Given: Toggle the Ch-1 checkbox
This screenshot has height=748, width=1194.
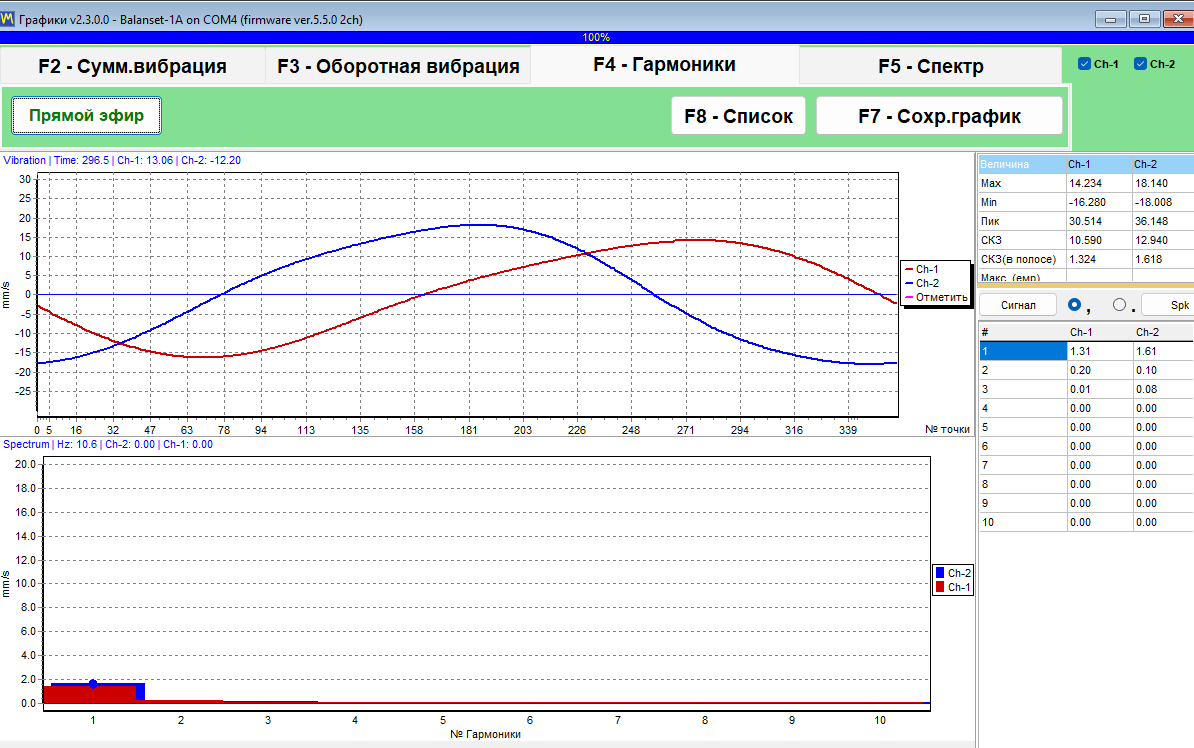Looking at the screenshot, I should pos(1085,64).
